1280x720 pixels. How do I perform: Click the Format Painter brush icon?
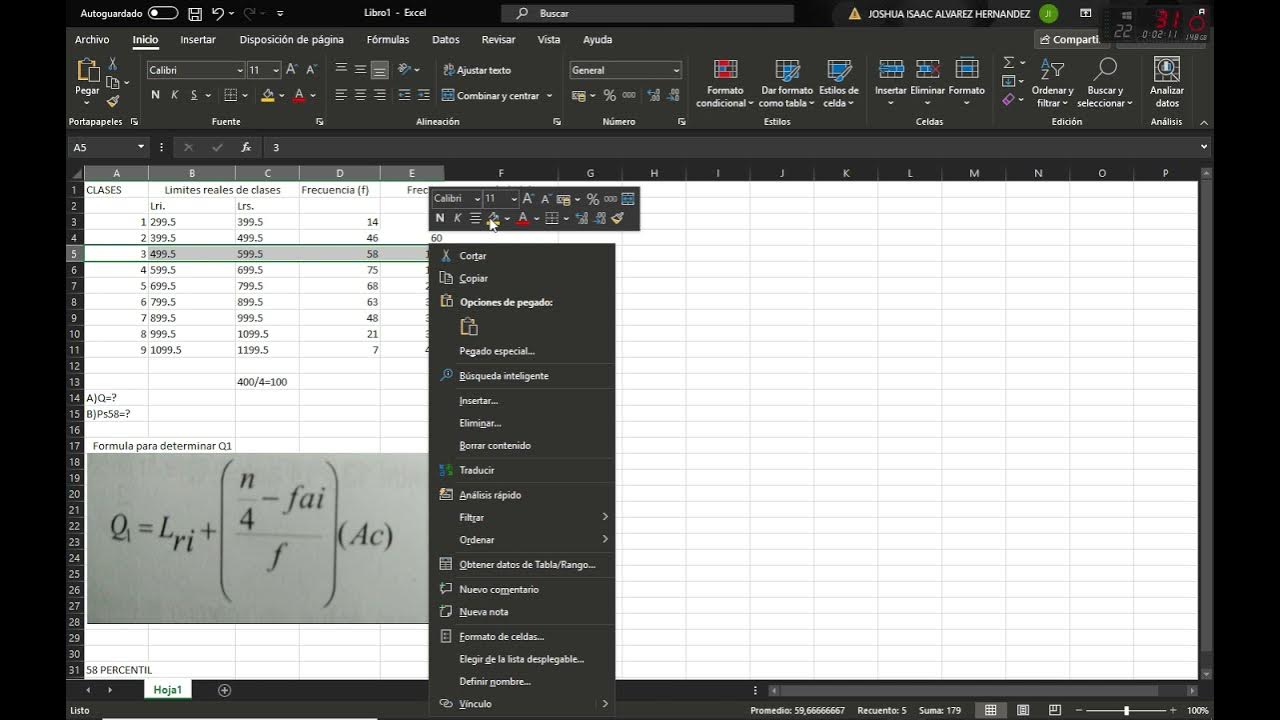click(x=113, y=101)
